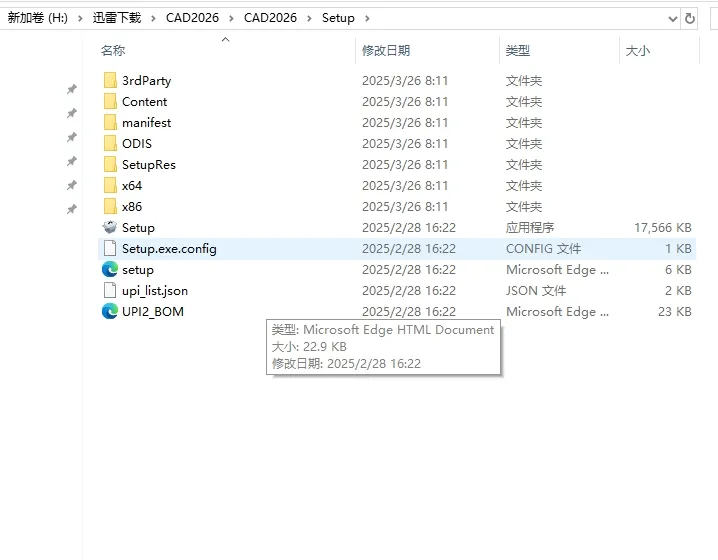Image resolution: width=718 pixels, height=560 pixels.
Task: Click the Setup application installer icon
Action: 110,228
